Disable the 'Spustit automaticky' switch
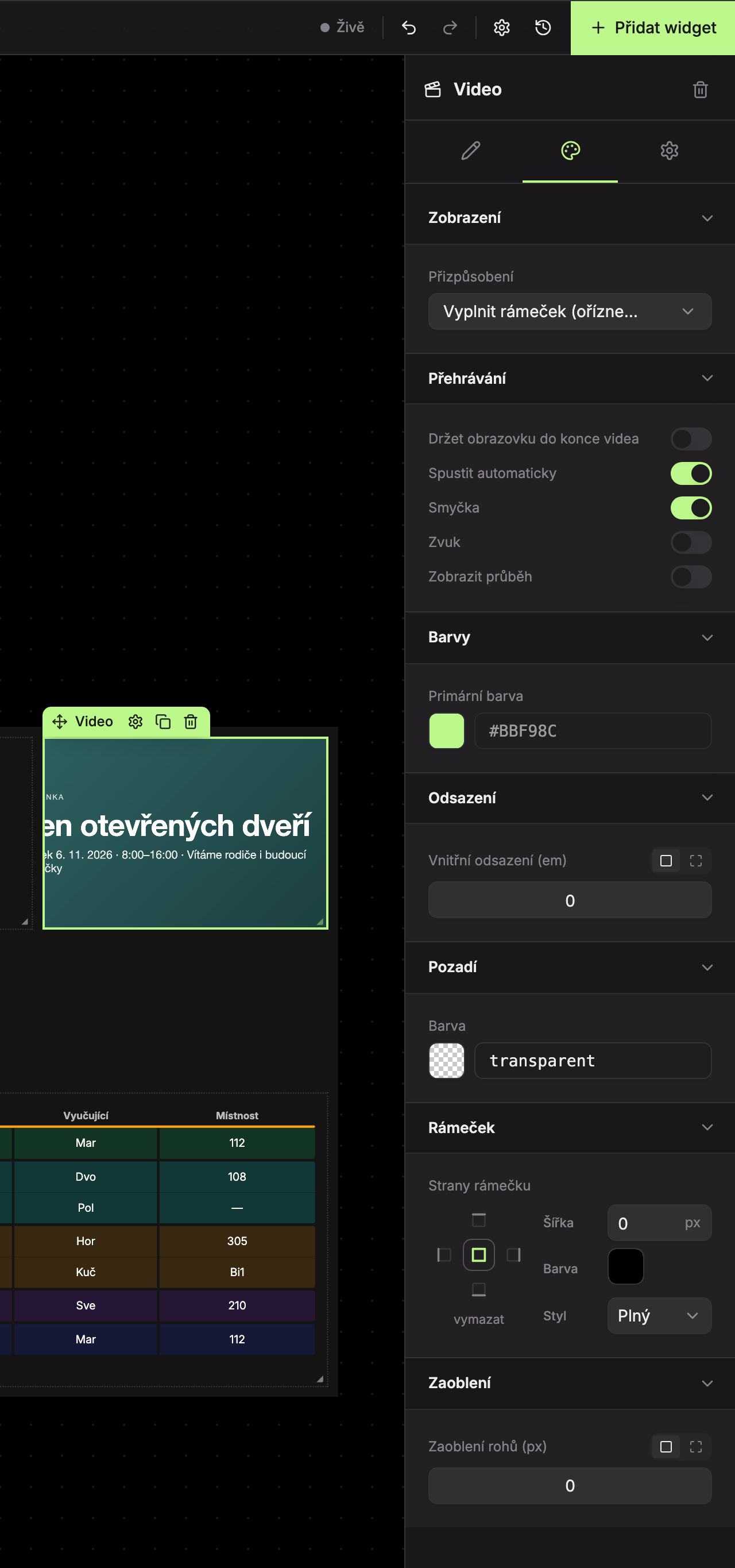Screen dimensions: 735x1568 [x=691, y=473]
